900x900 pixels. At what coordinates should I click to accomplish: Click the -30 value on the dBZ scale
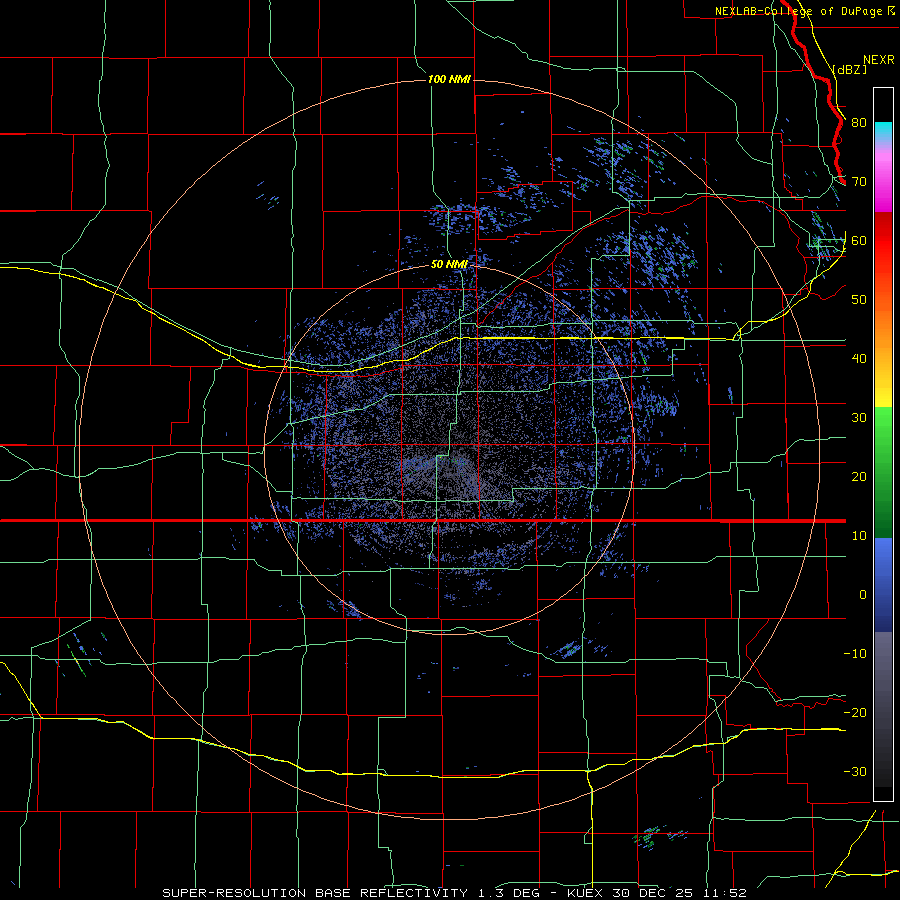click(x=855, y=771)
